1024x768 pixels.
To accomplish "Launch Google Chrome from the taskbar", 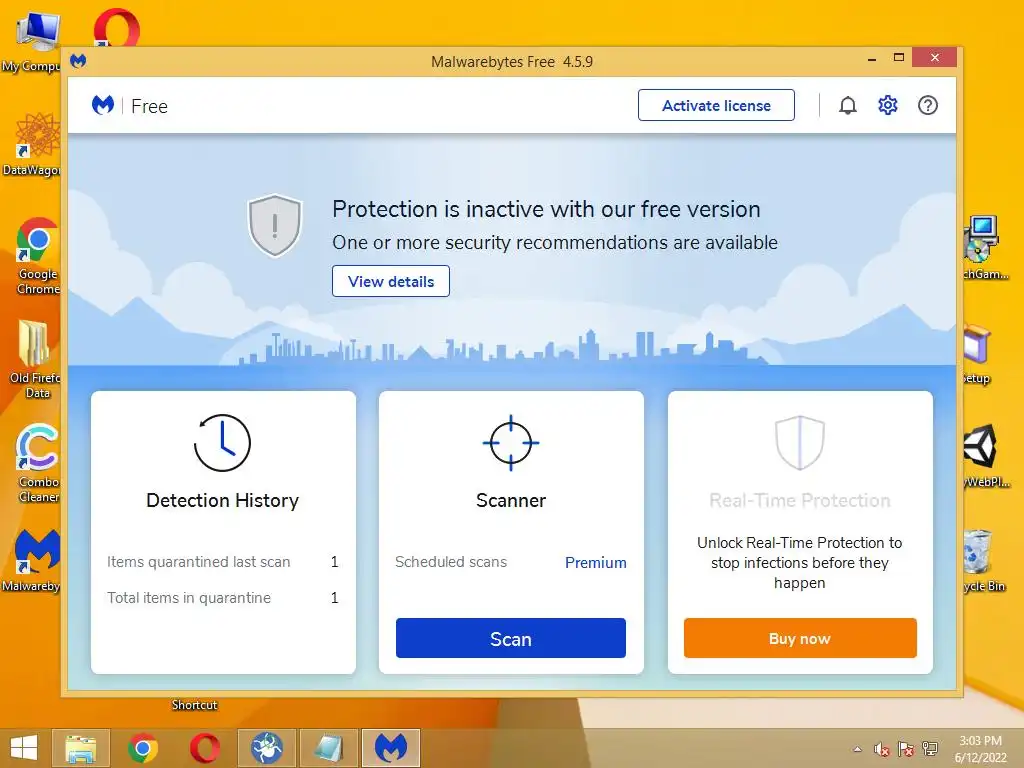I will coord(142,748).
